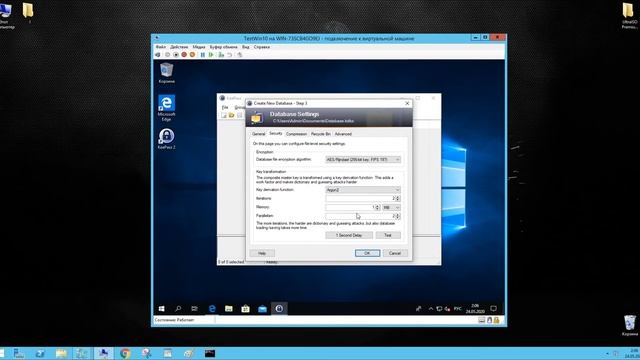Open File Explorer from VM taskbar
640x360 pixels.
tap(229, 309)
